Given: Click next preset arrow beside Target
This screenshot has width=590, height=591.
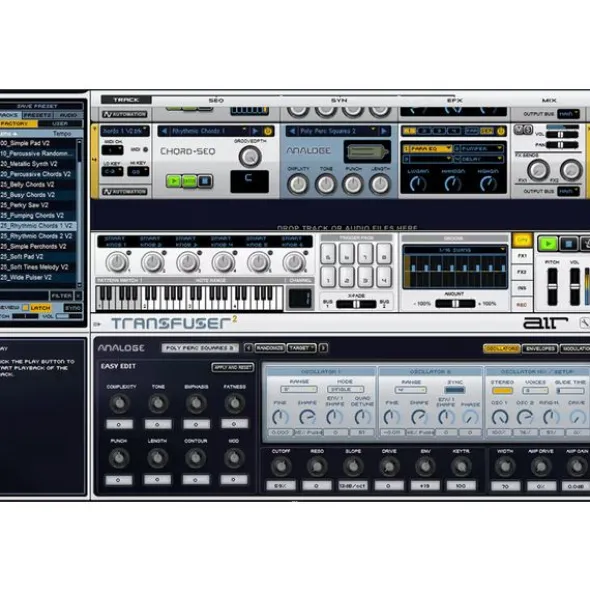Looking at the screenshot, I should tap(323, 348).
